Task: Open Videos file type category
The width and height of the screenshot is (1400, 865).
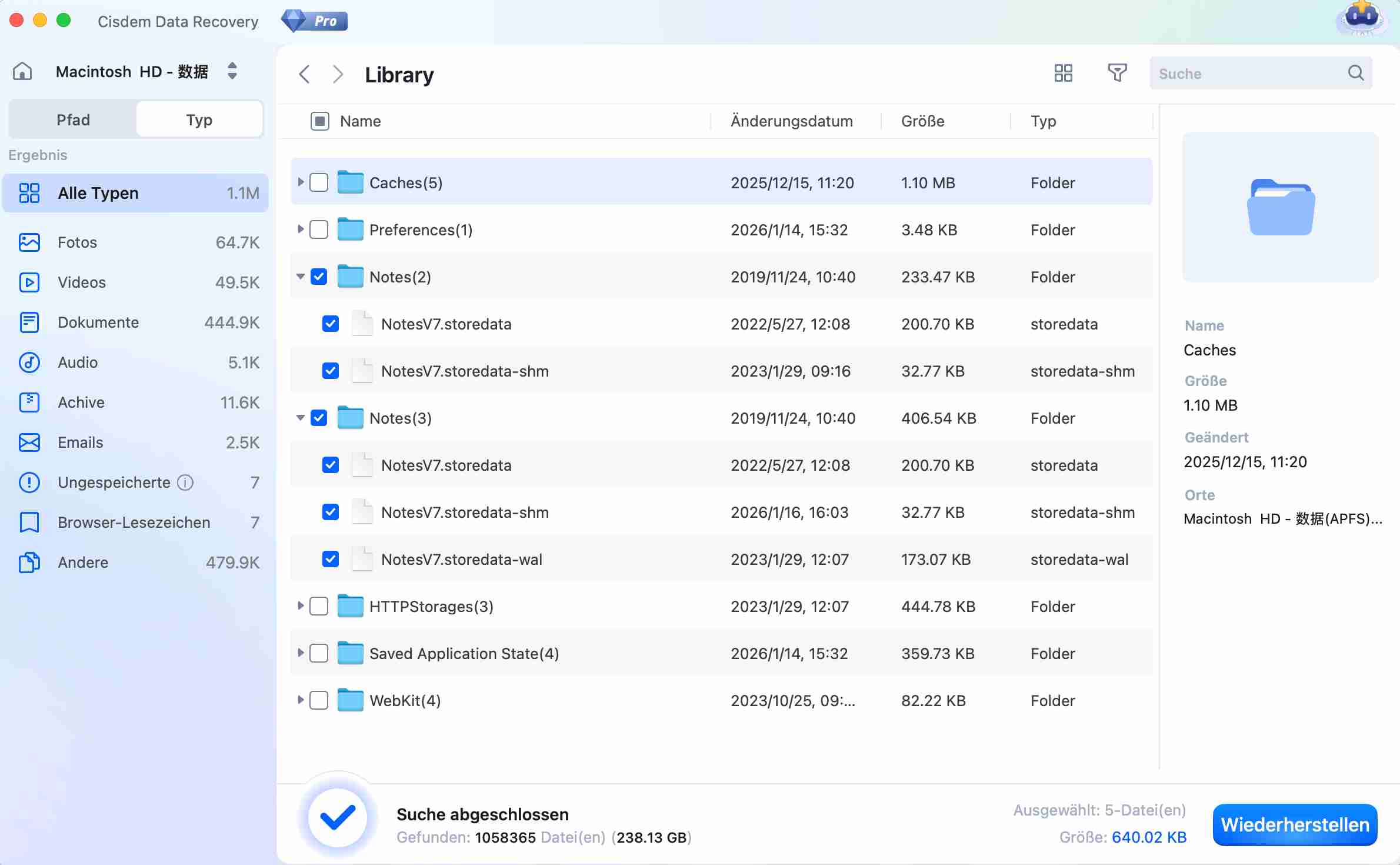Action: (x=81, y=282)
